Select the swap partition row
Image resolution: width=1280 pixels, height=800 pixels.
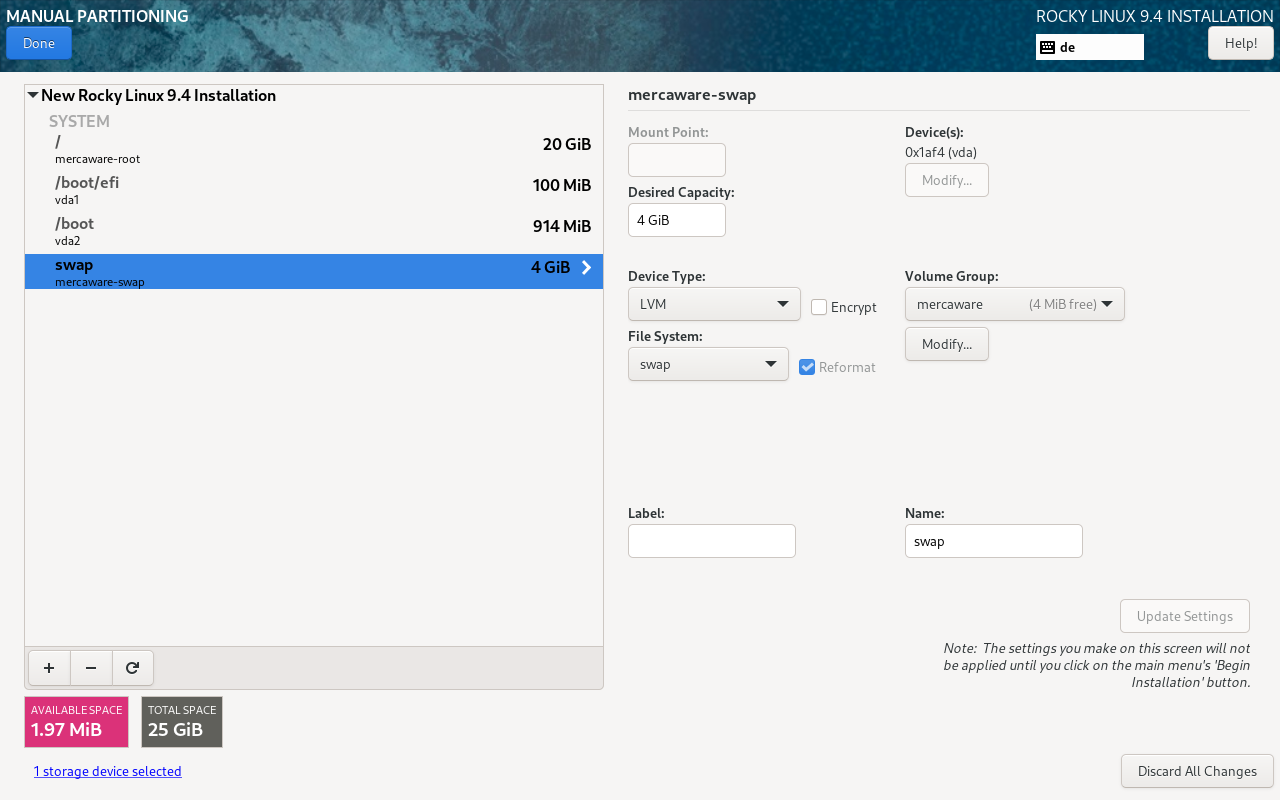pos(314,271)
